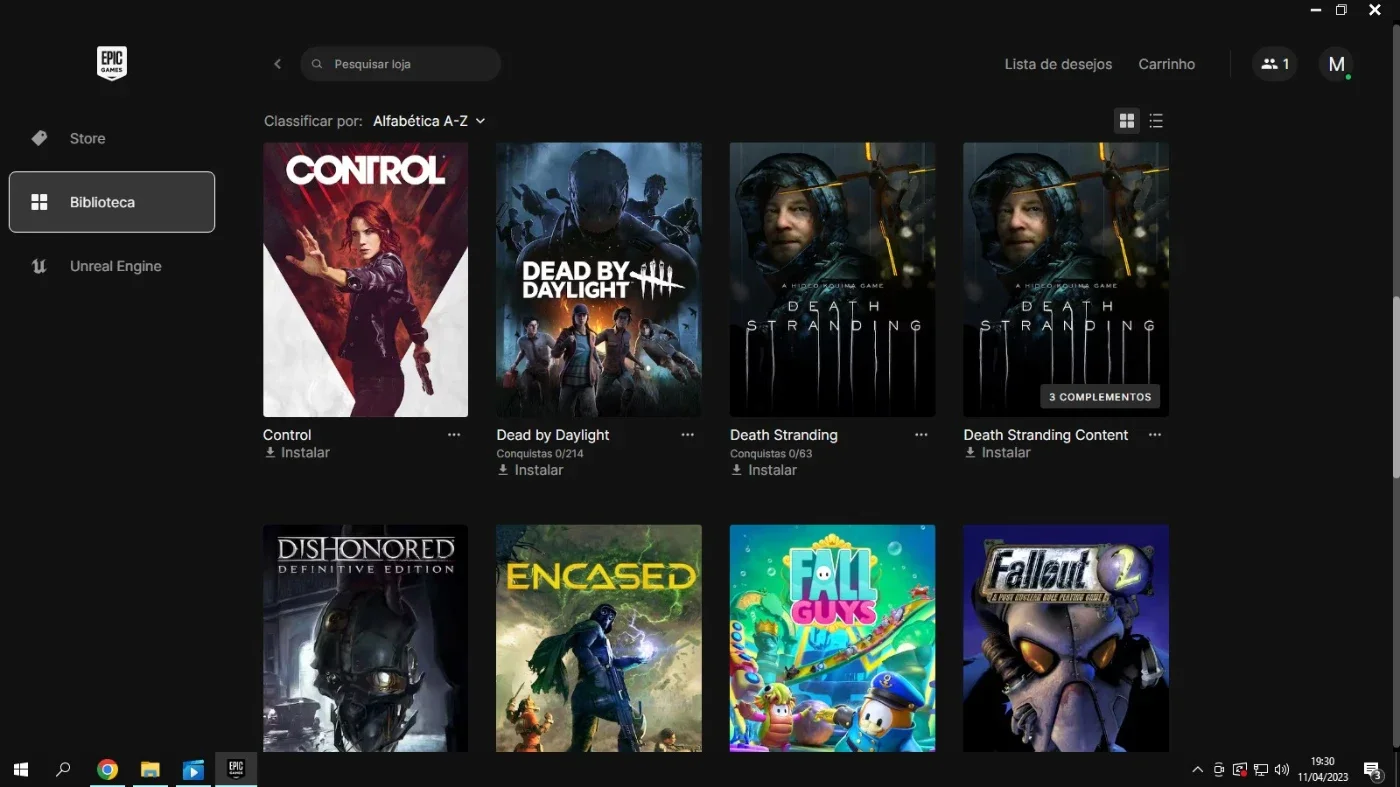Open options menu for Control

454,435
